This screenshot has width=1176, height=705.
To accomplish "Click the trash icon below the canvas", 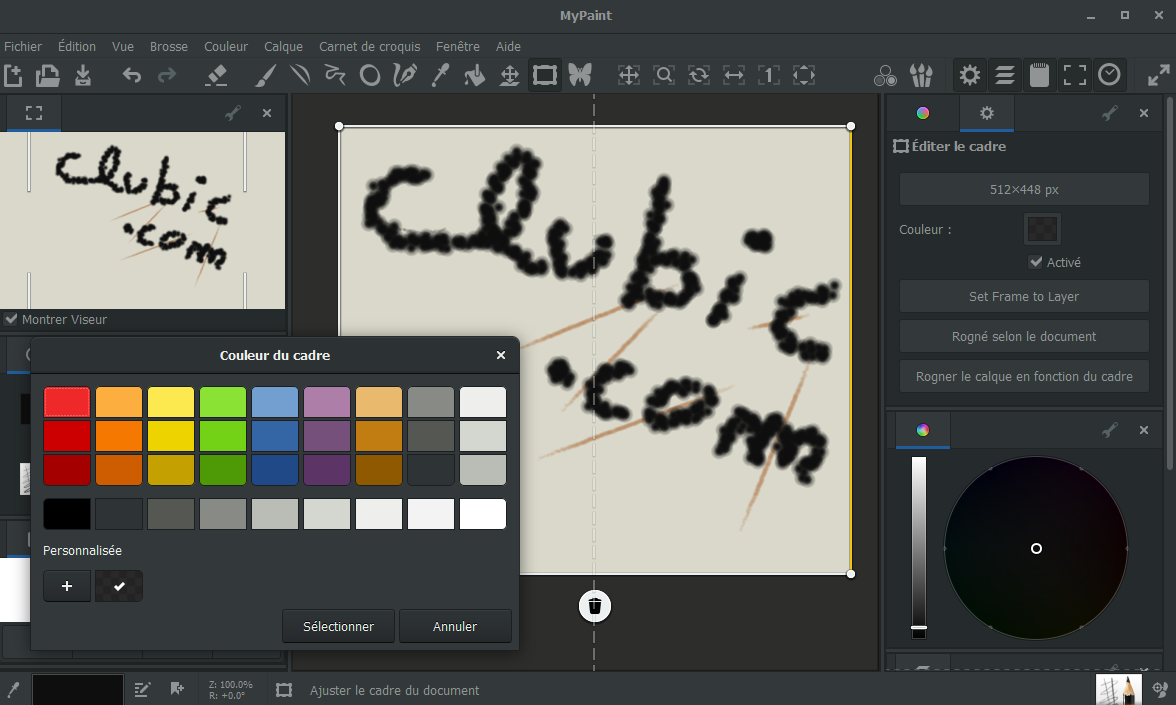I will click(x=594, y=605).
